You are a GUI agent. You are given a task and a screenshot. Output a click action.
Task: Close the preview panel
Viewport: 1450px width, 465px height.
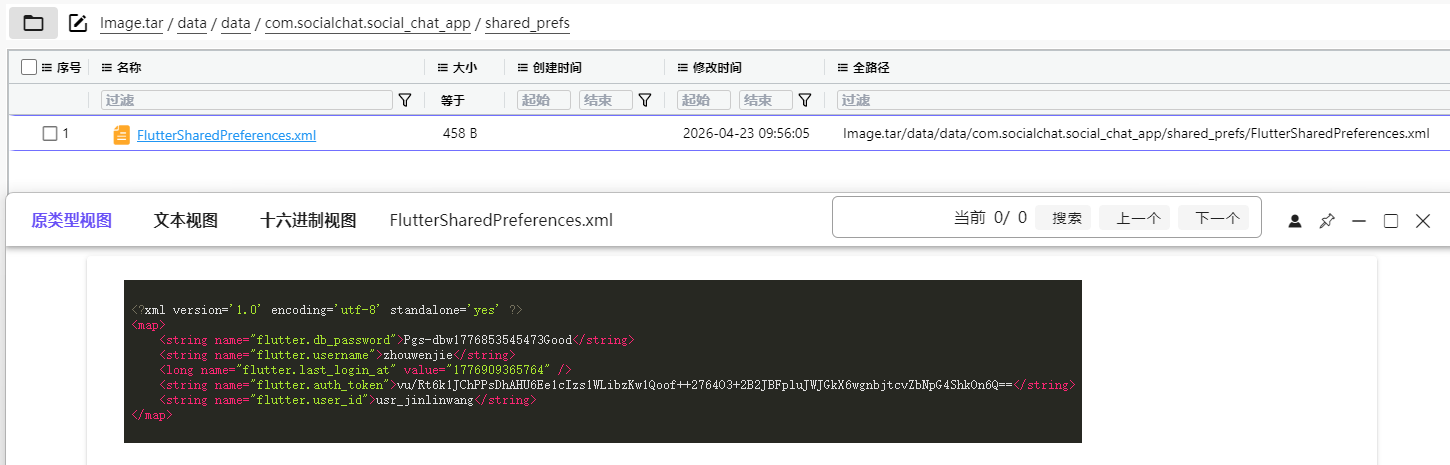click(x=1423, y=221)
